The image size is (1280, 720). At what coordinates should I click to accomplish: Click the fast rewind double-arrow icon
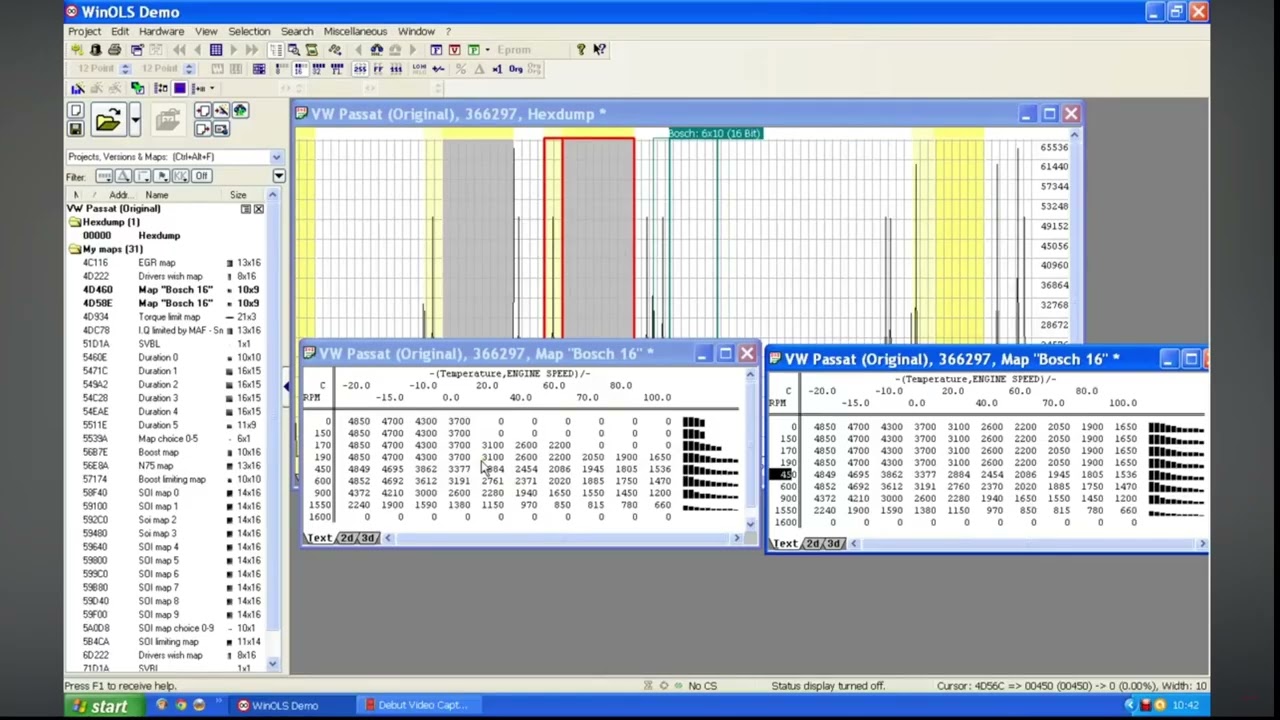tap(179, 49)
